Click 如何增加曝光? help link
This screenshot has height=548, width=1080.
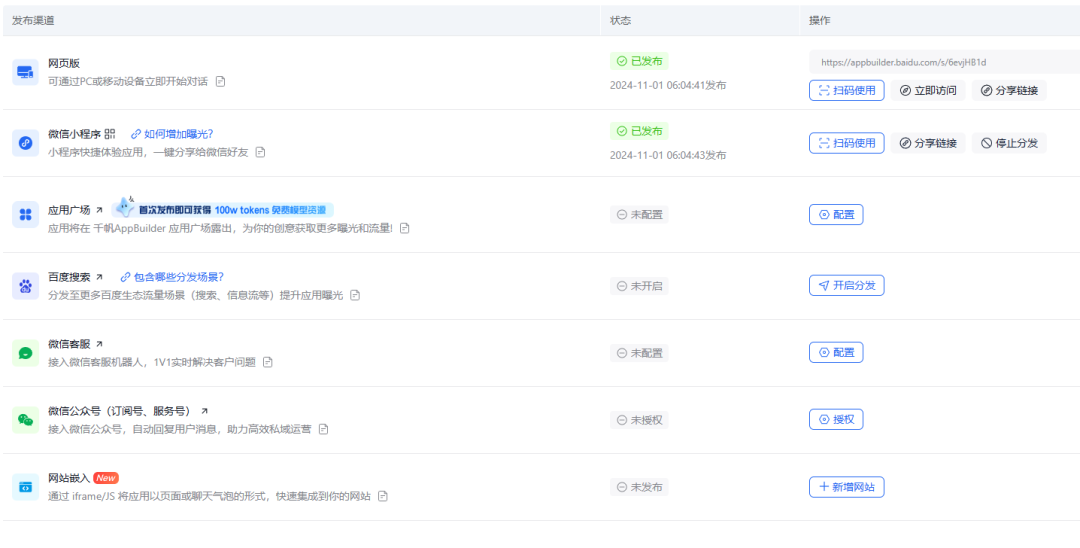click(172, 134)
